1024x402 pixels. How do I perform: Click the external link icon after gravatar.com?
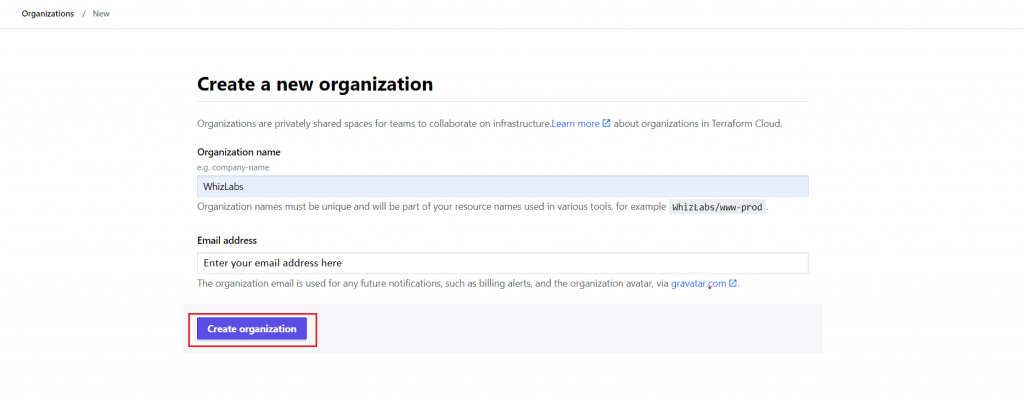733,284
